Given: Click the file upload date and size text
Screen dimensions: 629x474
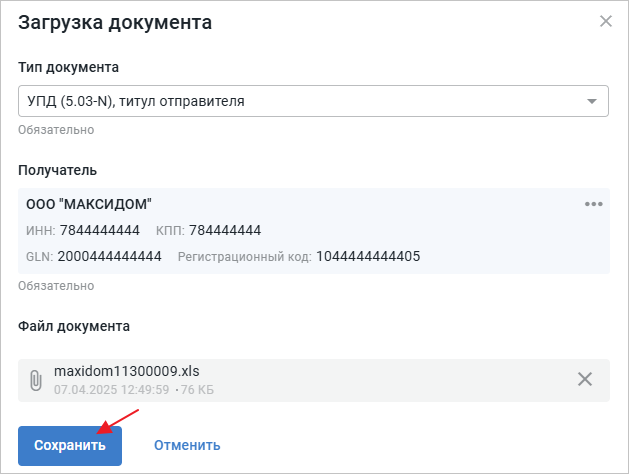Looking at the screenshot, I should point(134,389).
